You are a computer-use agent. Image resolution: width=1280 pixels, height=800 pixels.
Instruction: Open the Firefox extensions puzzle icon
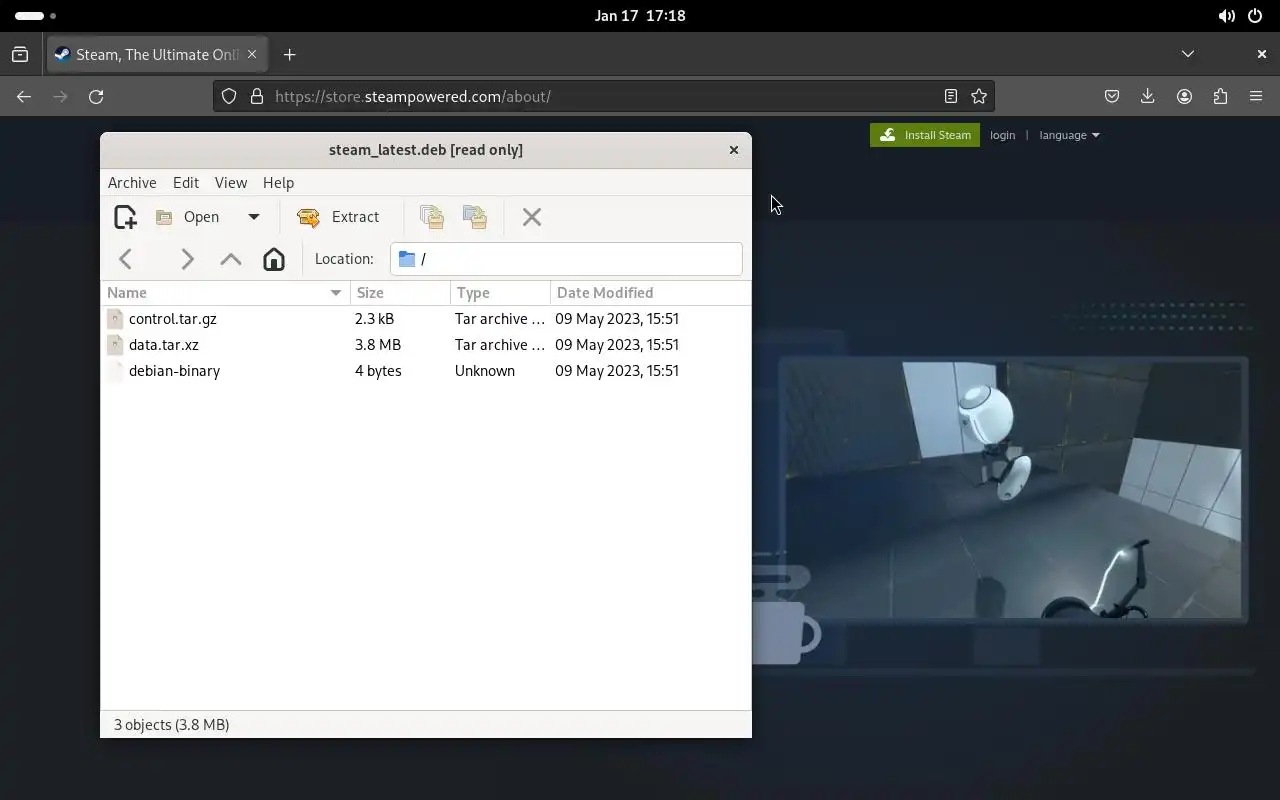tap(1220, 97)
